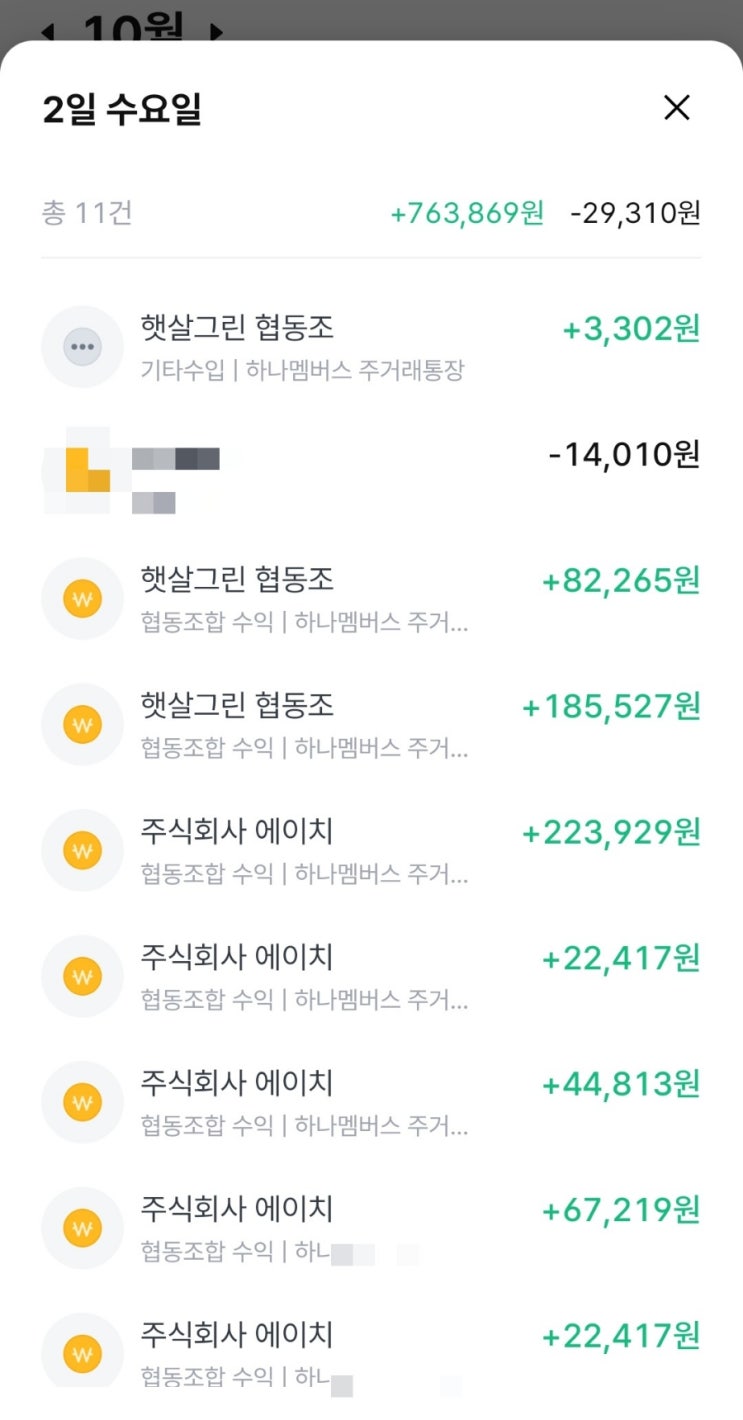Select the coin icon for +67,219원 entry
Viewport: 743px width, 1420px height.
pos(82,1228)
